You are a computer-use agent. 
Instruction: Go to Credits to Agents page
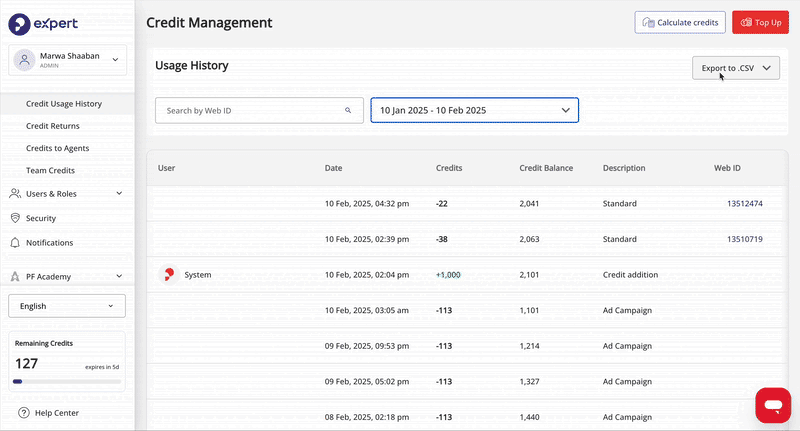(58, 148)
